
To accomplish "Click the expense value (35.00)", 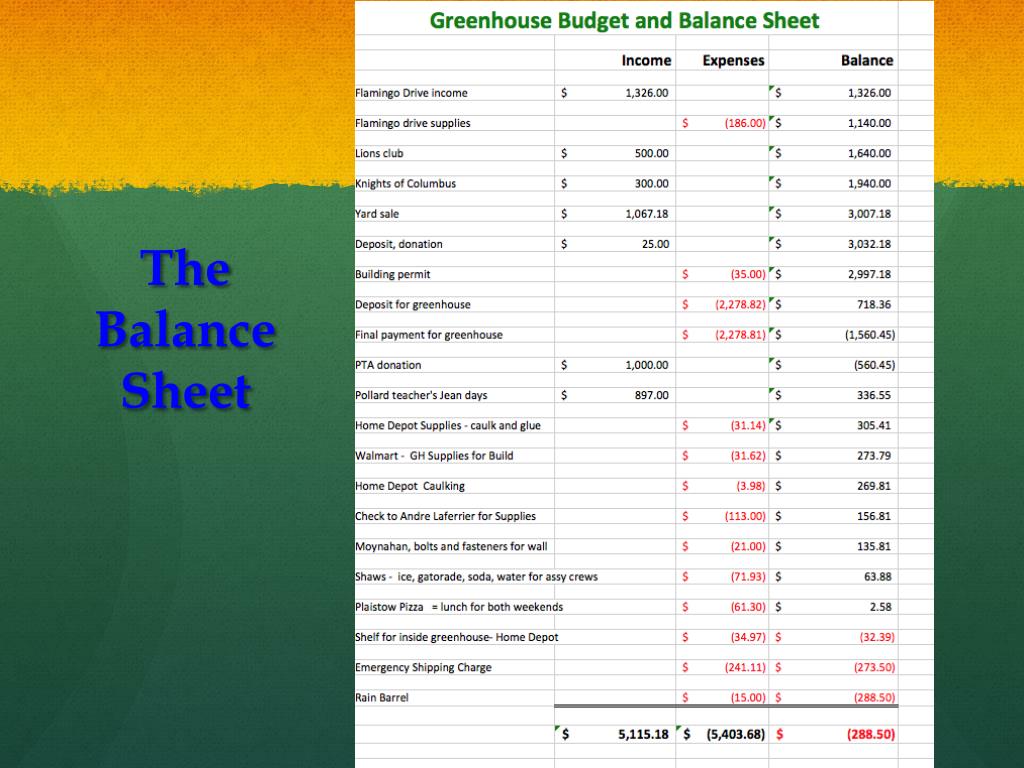I will (x=748, y=274).
